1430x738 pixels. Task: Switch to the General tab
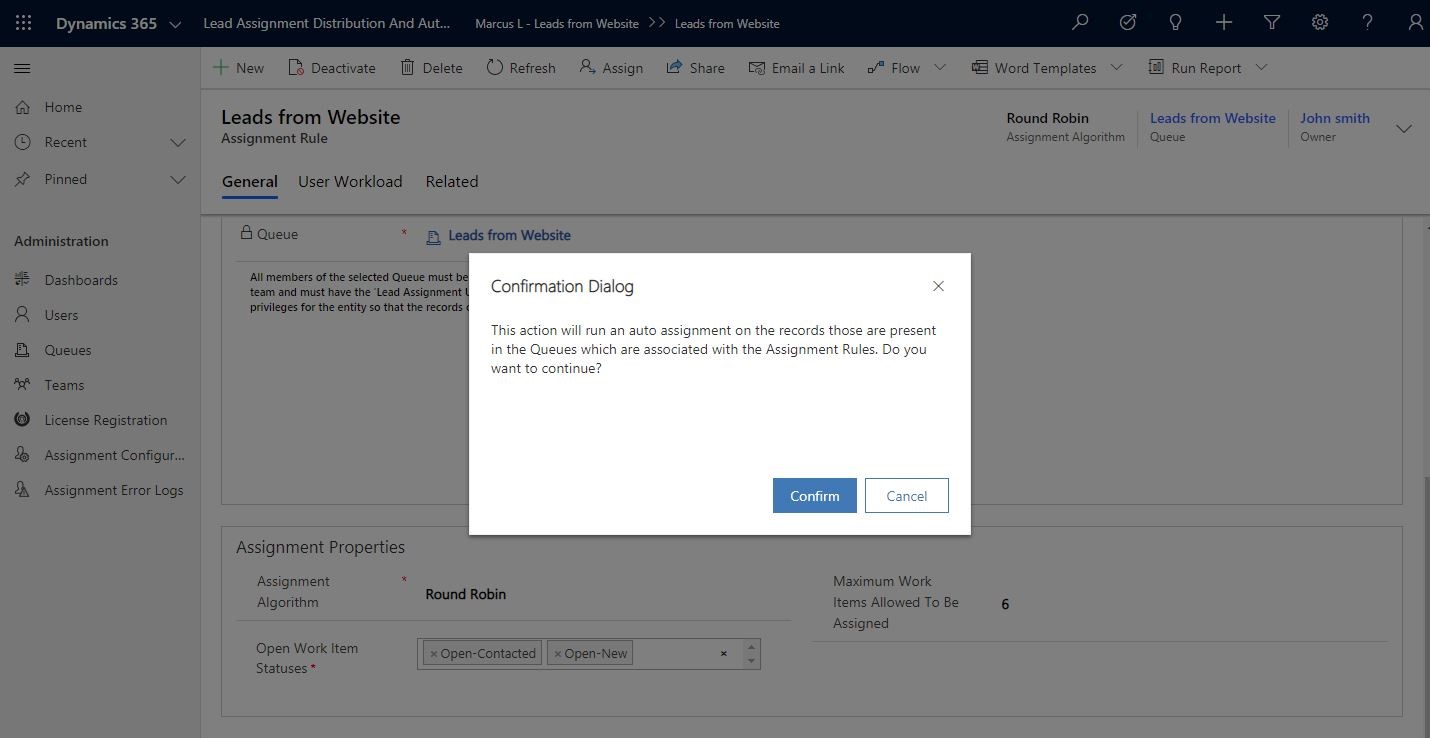pos(250,182)
